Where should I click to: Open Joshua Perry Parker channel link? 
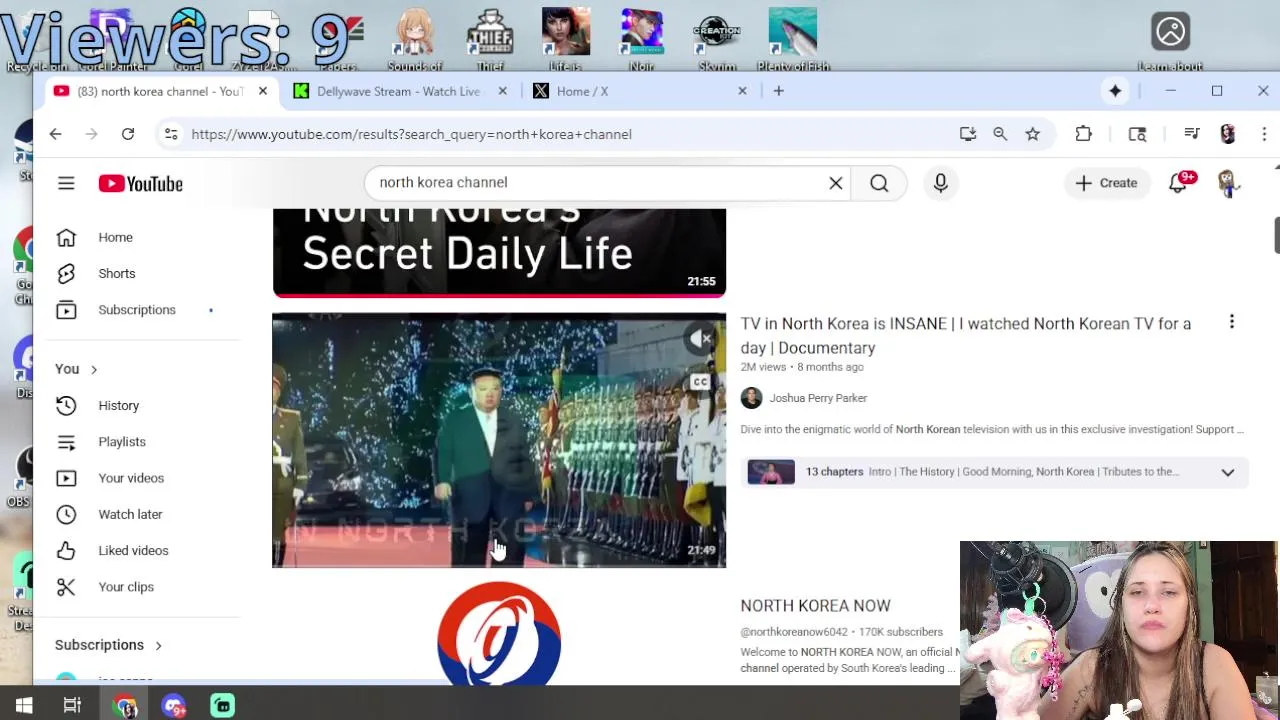point(818,398)
